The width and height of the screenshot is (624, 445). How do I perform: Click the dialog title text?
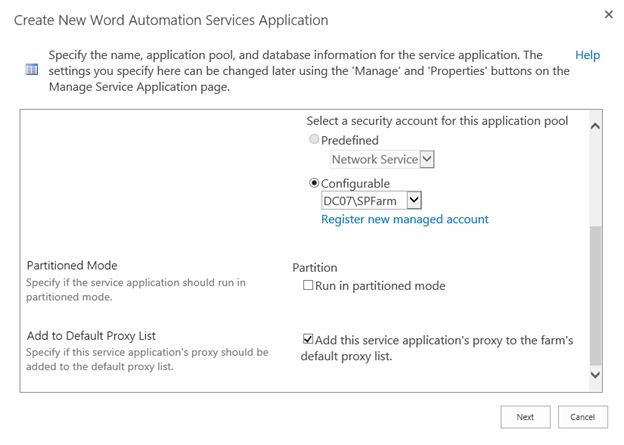(x=170, y=20)
